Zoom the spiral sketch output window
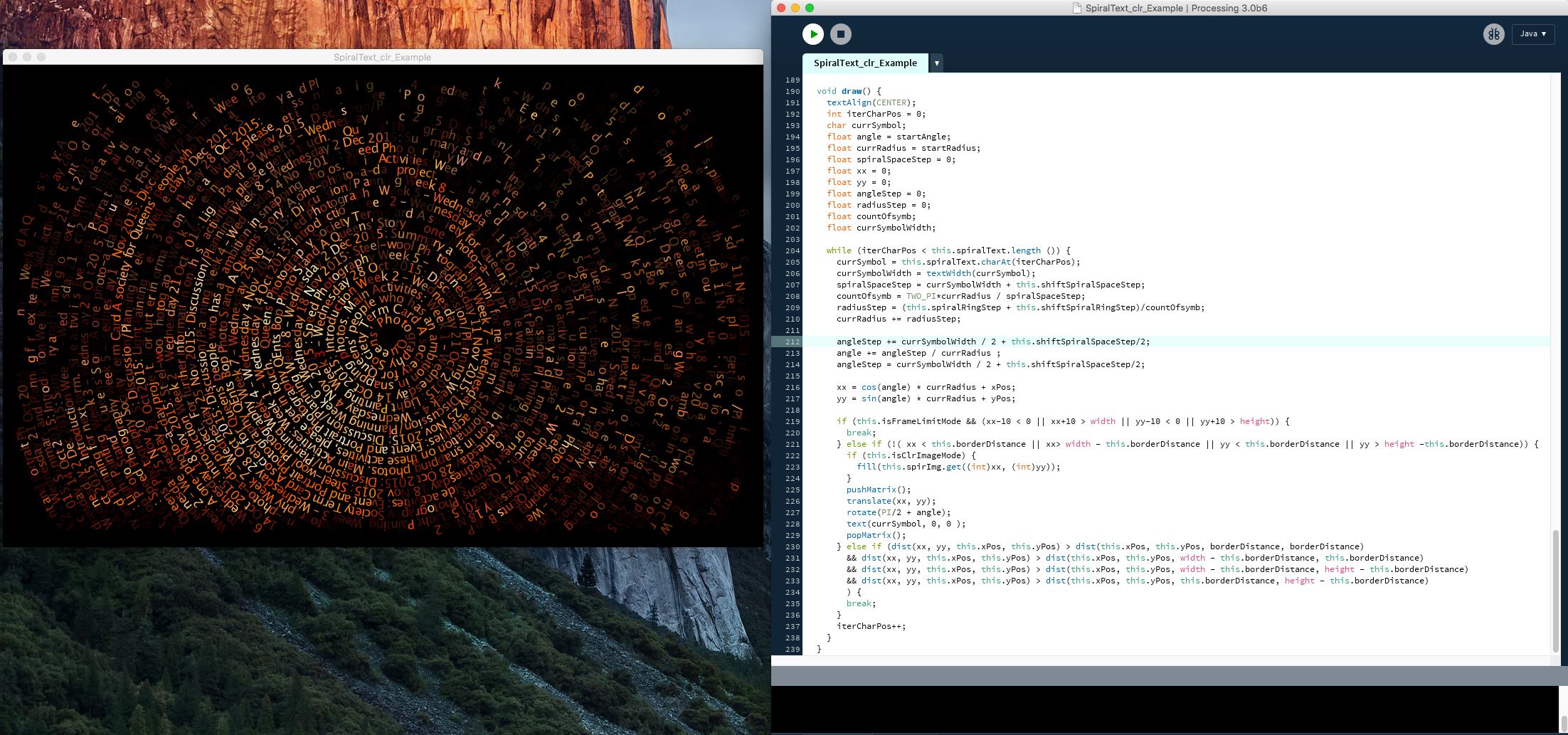1568x735 pixels. 41,57
